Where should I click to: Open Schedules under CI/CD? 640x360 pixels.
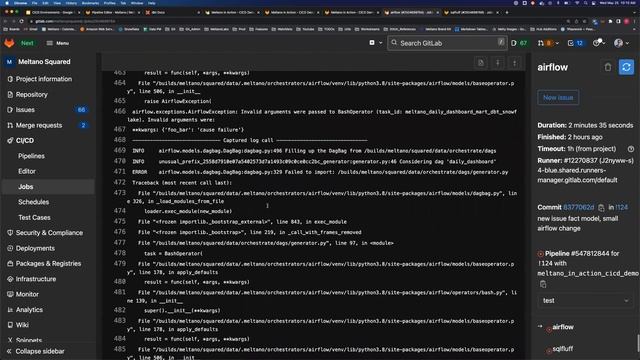click(33, 202)
